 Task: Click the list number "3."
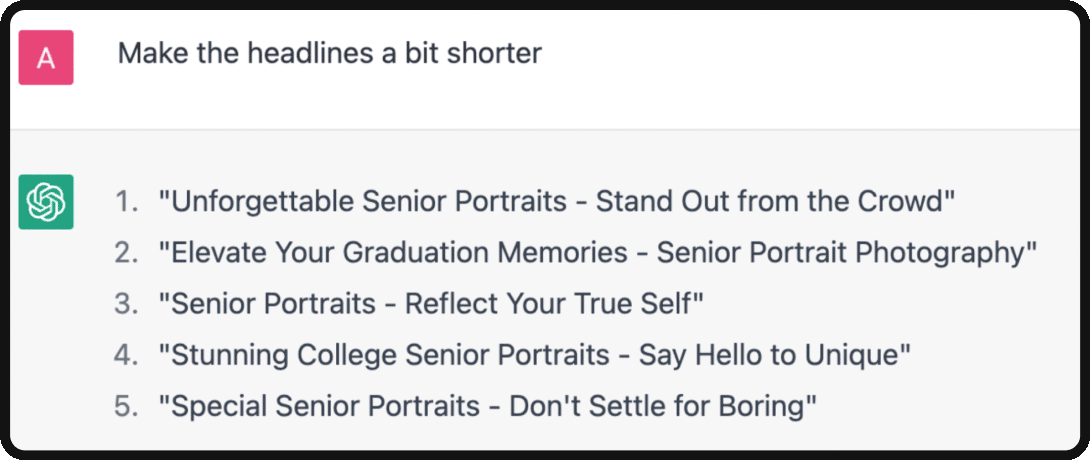[x=127, y=305]
